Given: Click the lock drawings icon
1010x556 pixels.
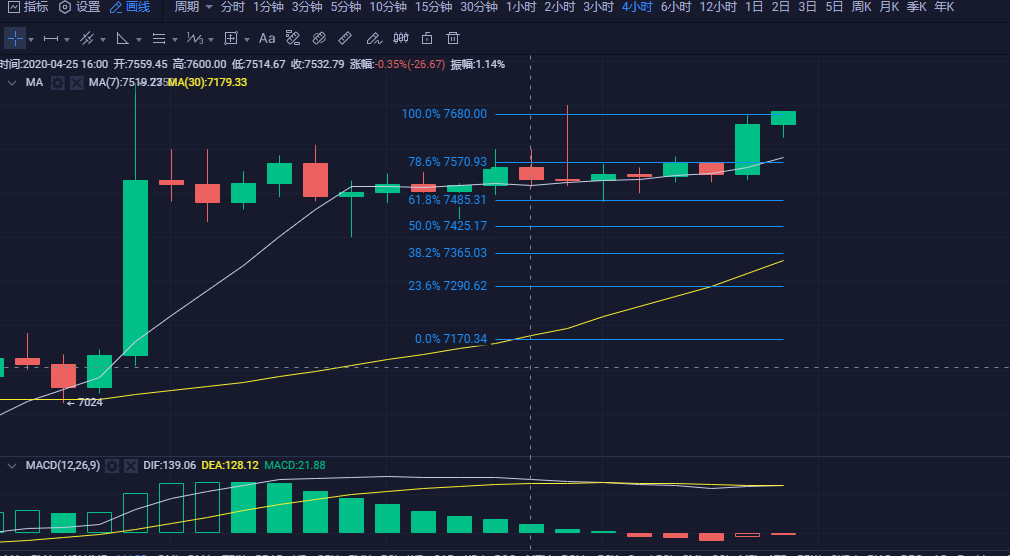Looking at the screenshot, I should [426, 39].
